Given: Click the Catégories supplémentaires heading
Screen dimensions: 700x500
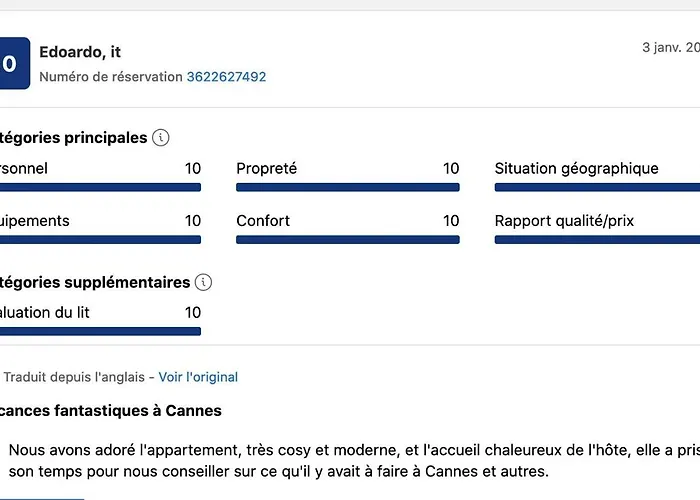Looking at the screenshot, I should pyautogui.click(x=95, y=283).
